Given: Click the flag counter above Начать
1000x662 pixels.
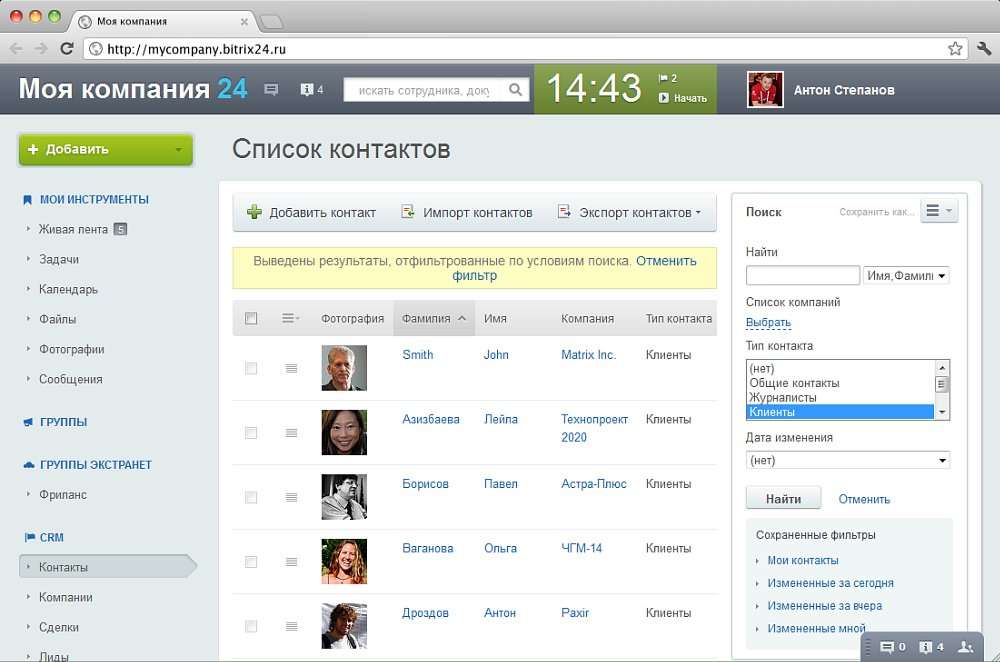Looking at the screenshot, I should [x=668, y=78].
